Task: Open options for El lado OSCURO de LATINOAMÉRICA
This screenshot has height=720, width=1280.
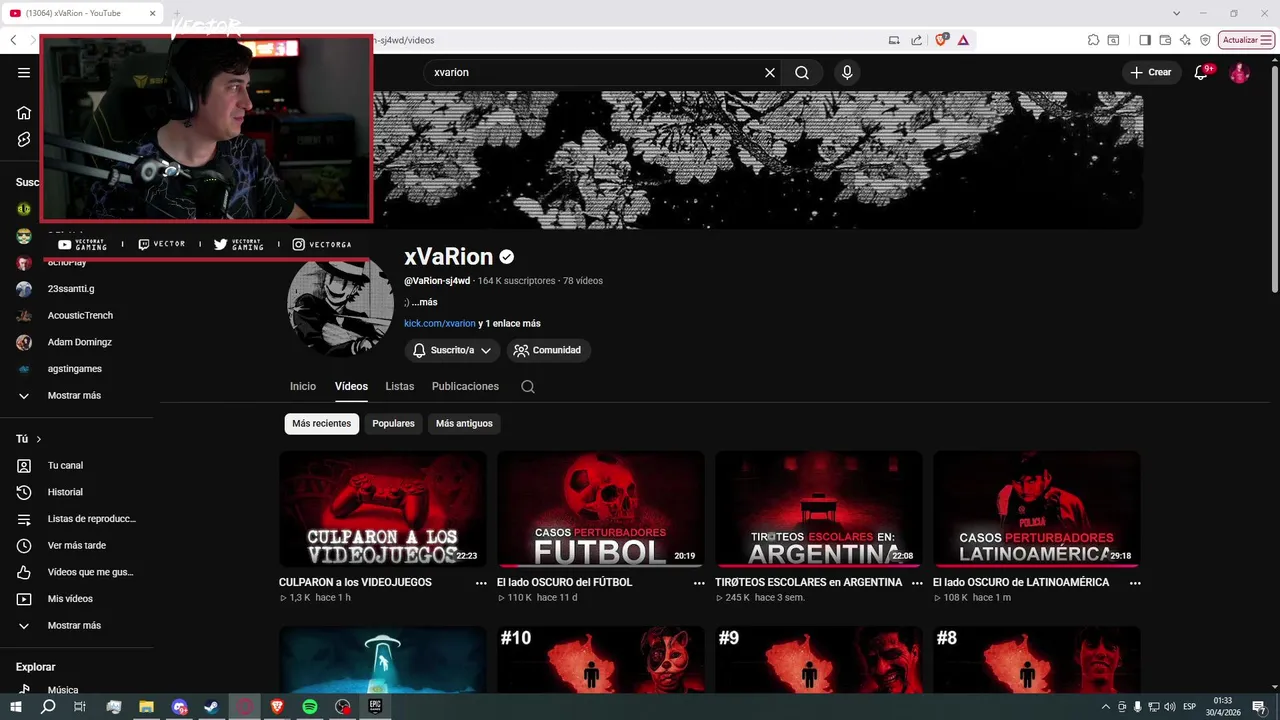Action: tap(1135, 583)
